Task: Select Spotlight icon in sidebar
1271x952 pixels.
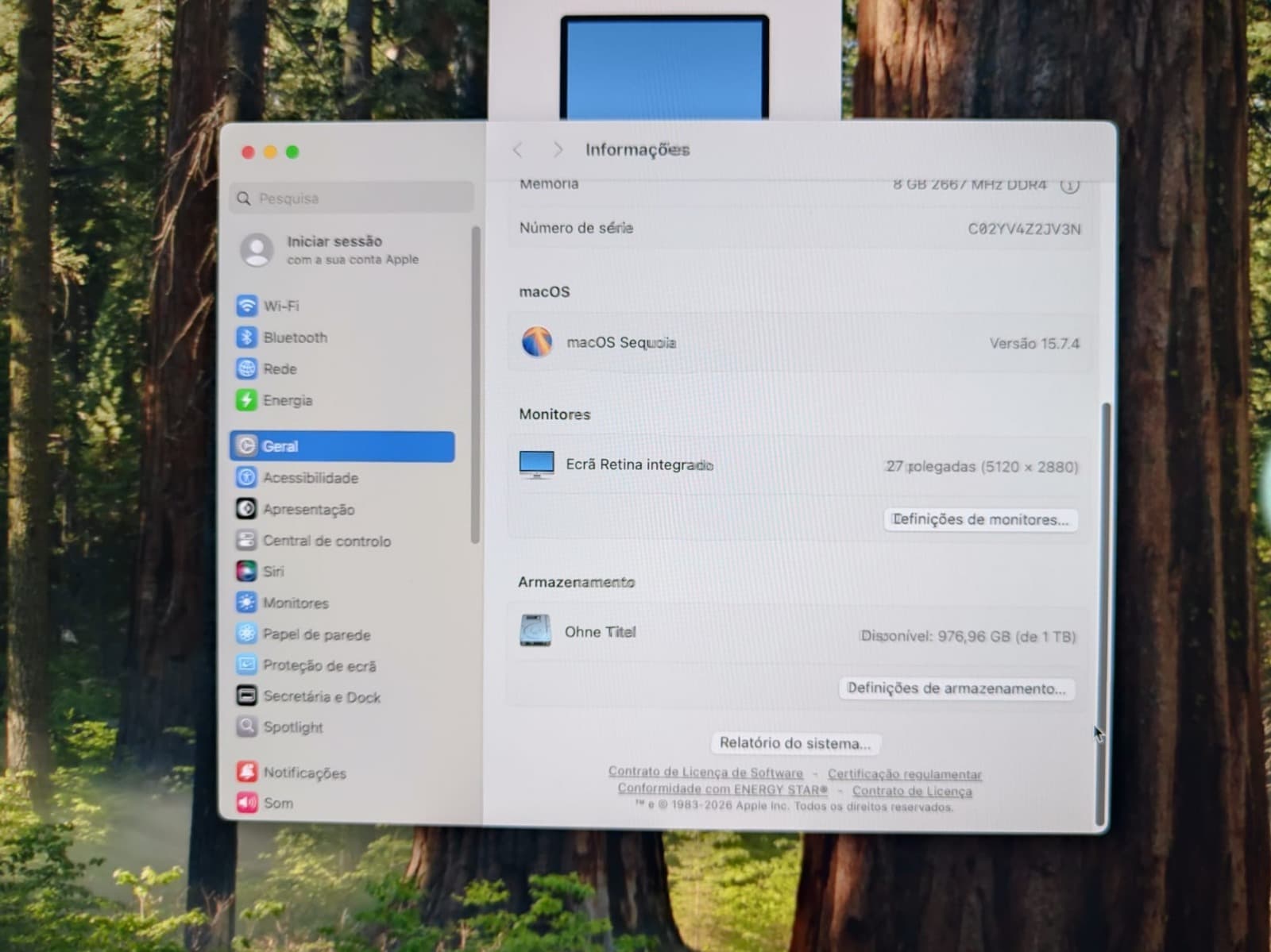Action: (246, 727)
